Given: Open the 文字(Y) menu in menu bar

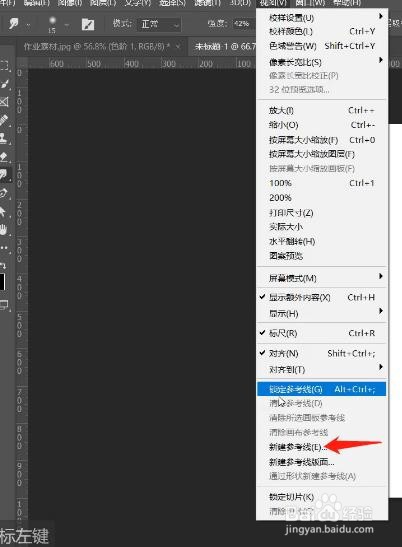Looking at the screenshot, I should pos(138,3).
